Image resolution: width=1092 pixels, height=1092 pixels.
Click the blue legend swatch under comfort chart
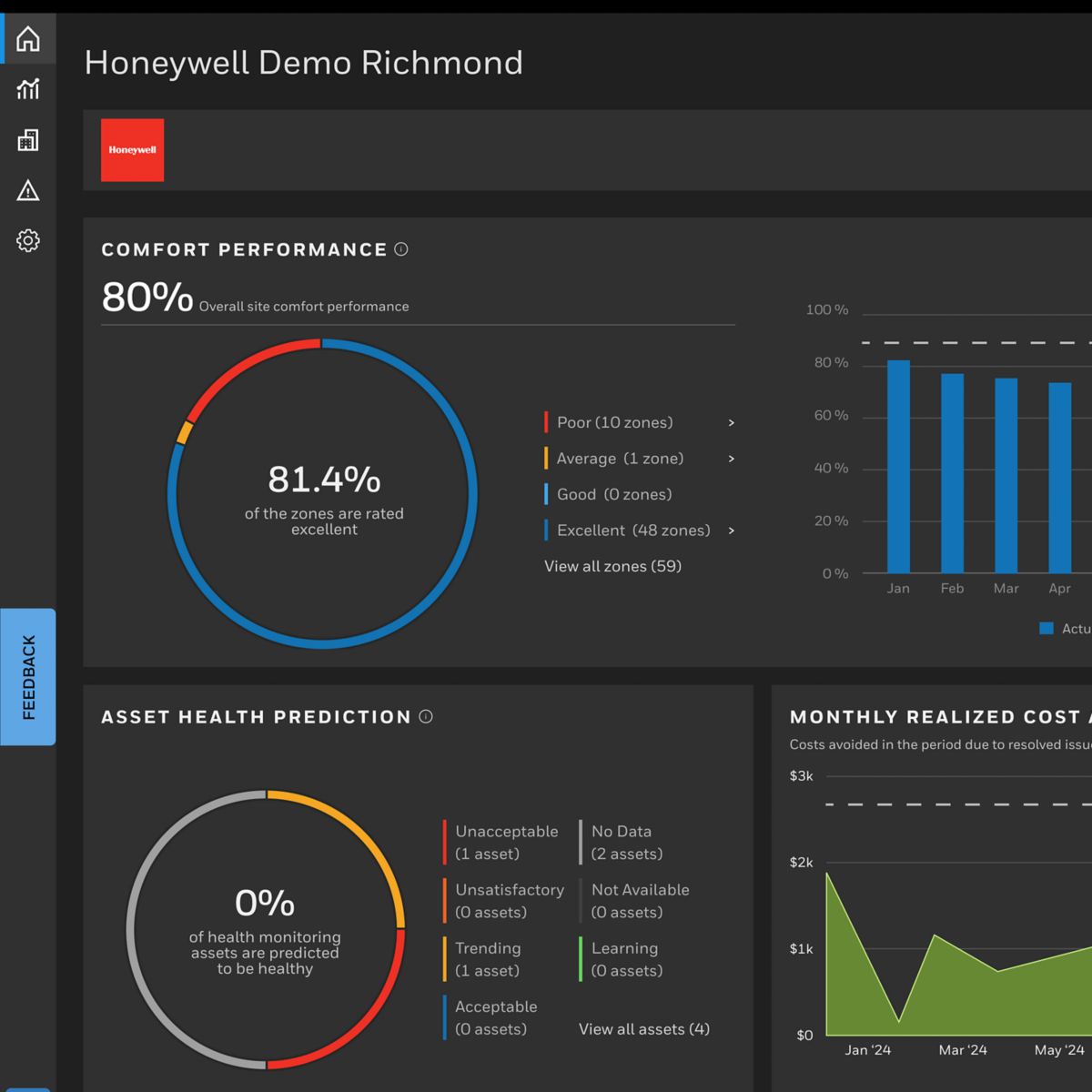(1046, 629)
